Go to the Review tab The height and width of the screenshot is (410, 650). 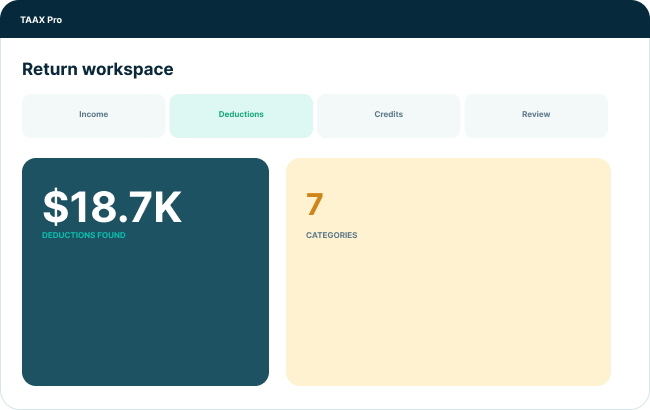[x=536, y=116]
